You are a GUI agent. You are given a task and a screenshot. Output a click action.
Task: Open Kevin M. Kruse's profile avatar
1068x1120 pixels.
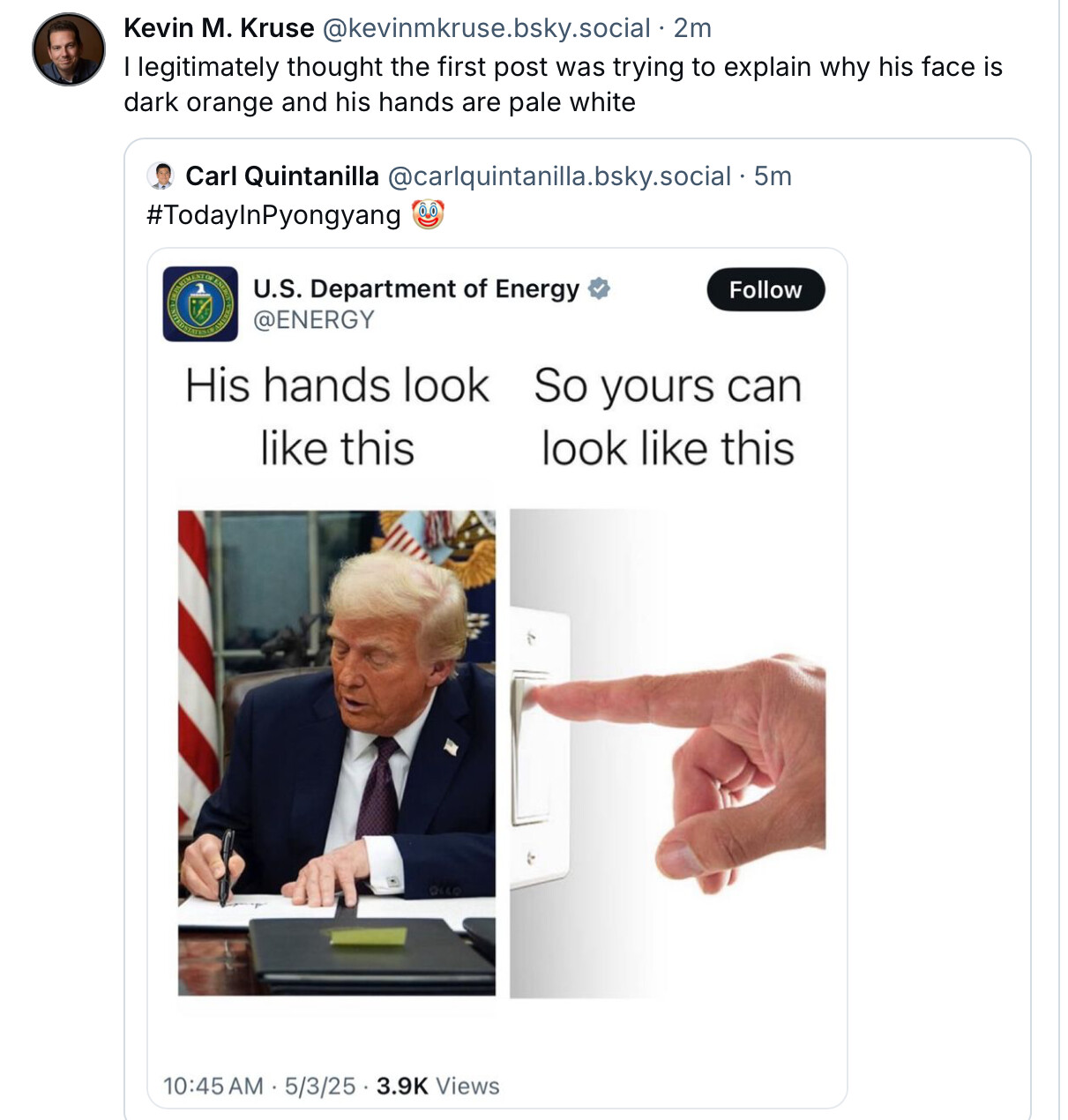(69, 49)
